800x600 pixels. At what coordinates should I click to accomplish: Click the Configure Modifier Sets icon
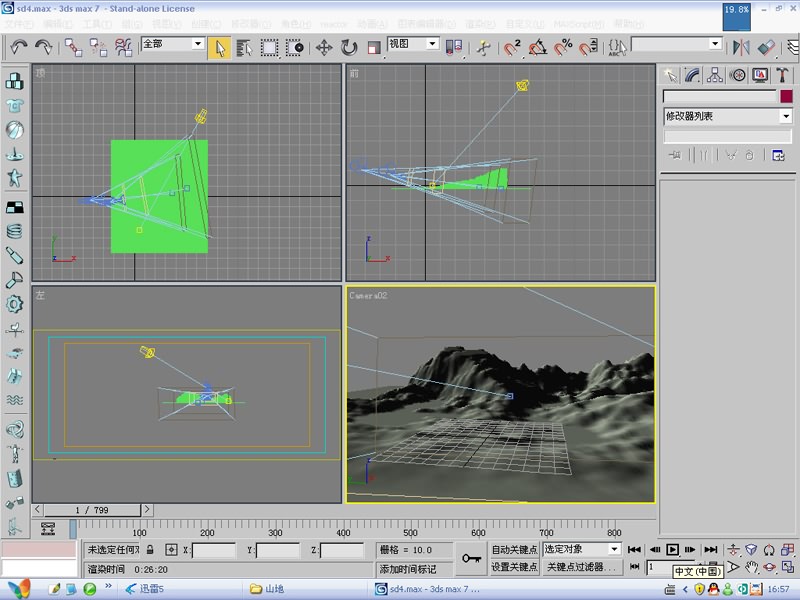tap(778, 155)
